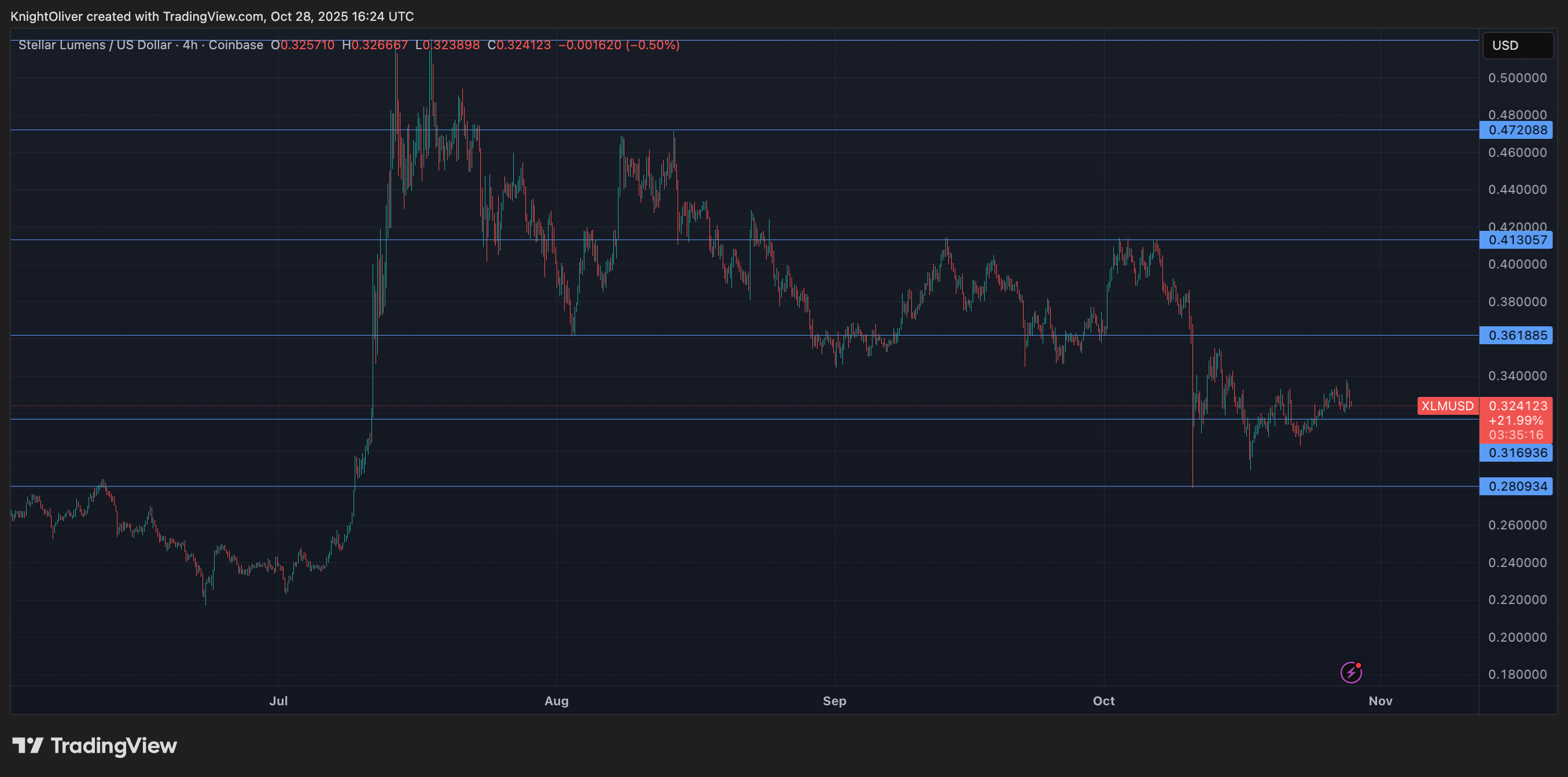Image resolution: width=1568 pixels, height=777 pixels.
Task: Select the 0.413057 price level label
Action: pos(1517,240)
